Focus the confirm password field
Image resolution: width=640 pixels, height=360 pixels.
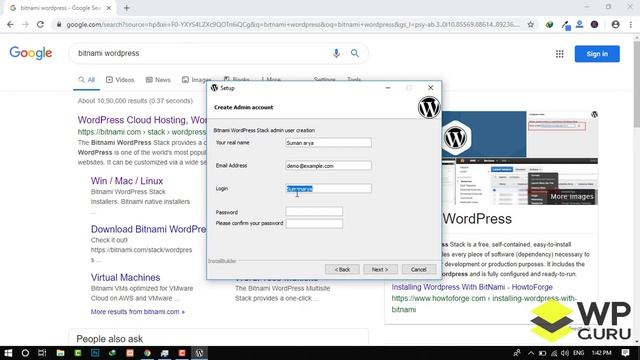coord(314,223)
